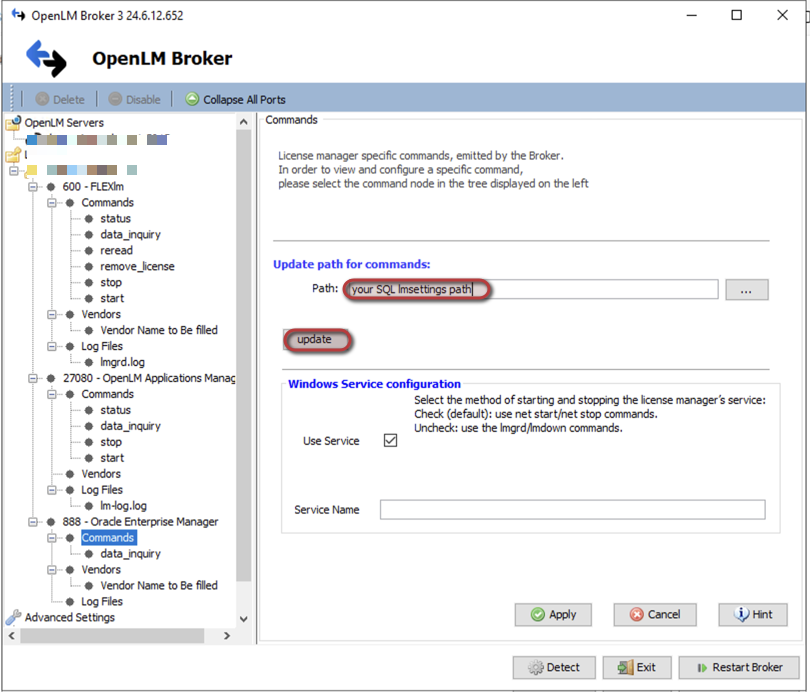
Task: Click the Apply button
Action: [x=553, y=614]
